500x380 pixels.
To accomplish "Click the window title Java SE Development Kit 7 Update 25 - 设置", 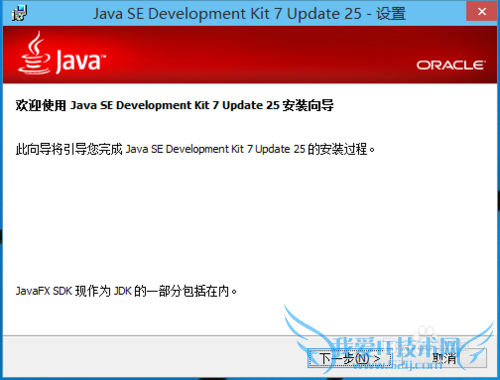I will [x=249, y=14].
